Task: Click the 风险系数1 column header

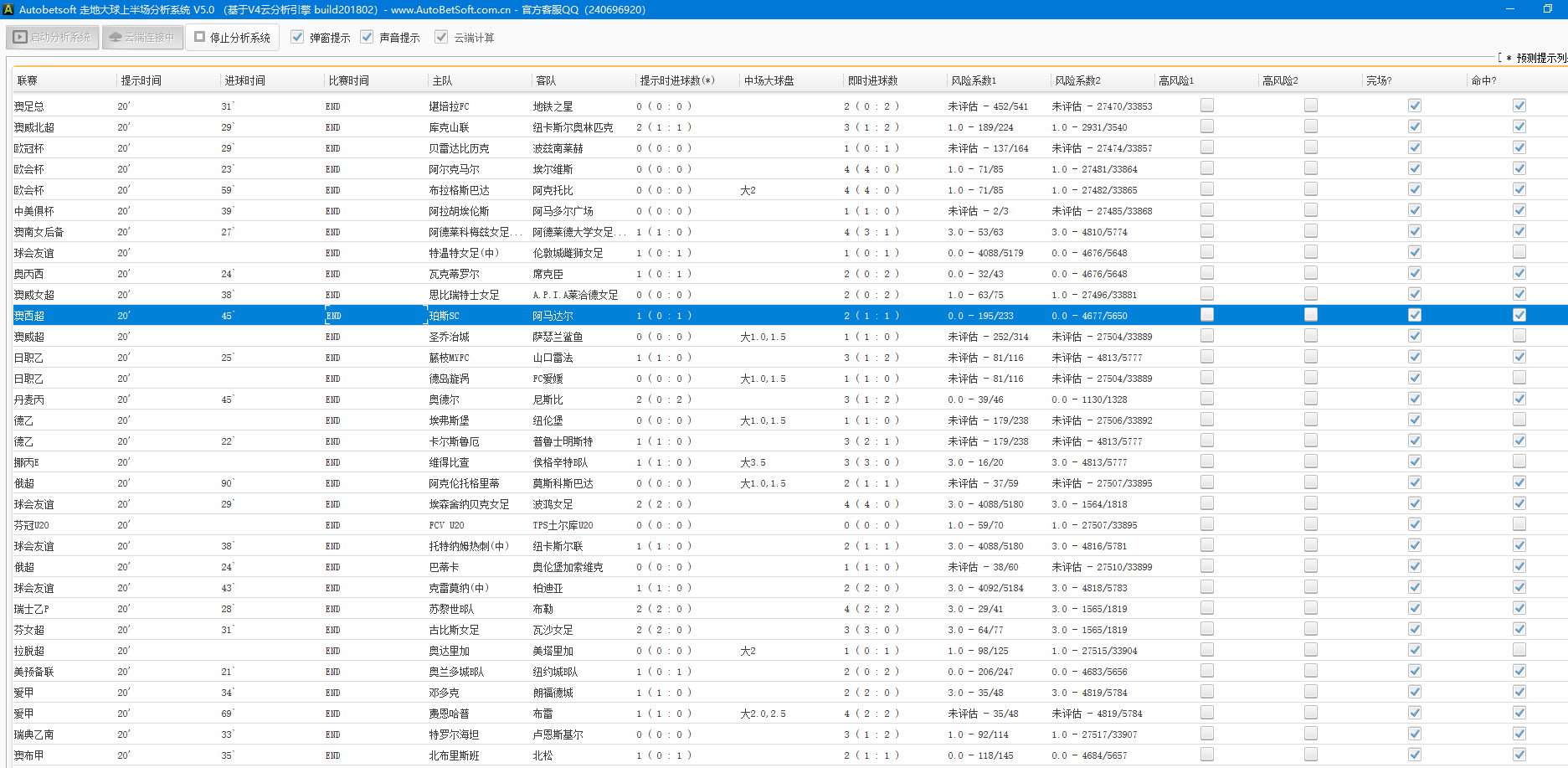Action: coord(973,80)
